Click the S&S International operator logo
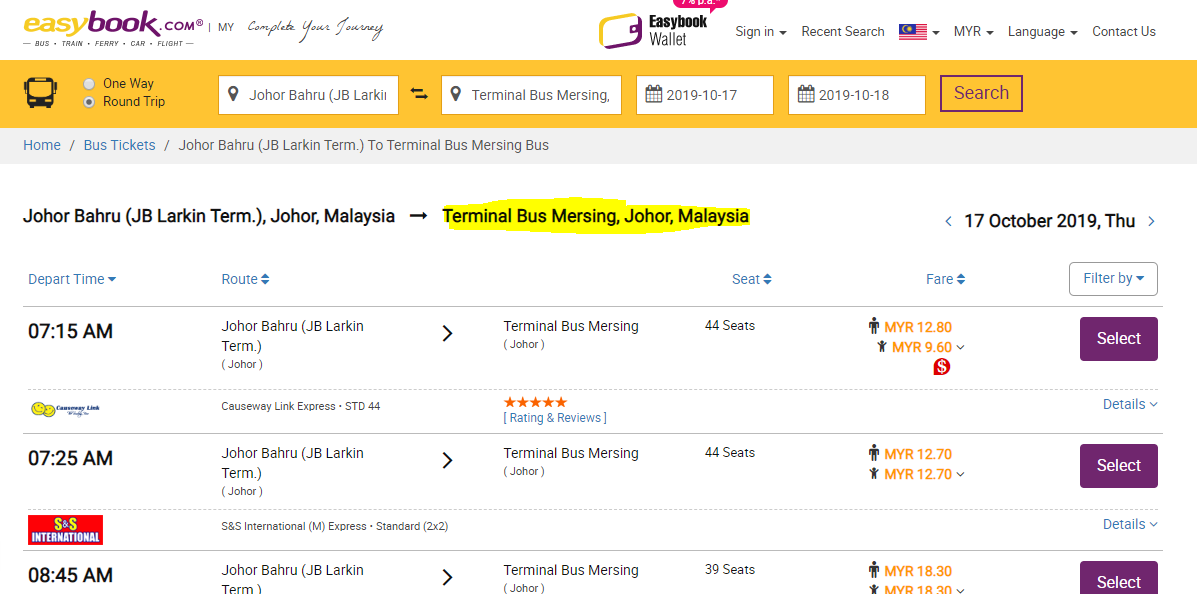This screenshot has height=594, width=1197. tap(65, 529)
